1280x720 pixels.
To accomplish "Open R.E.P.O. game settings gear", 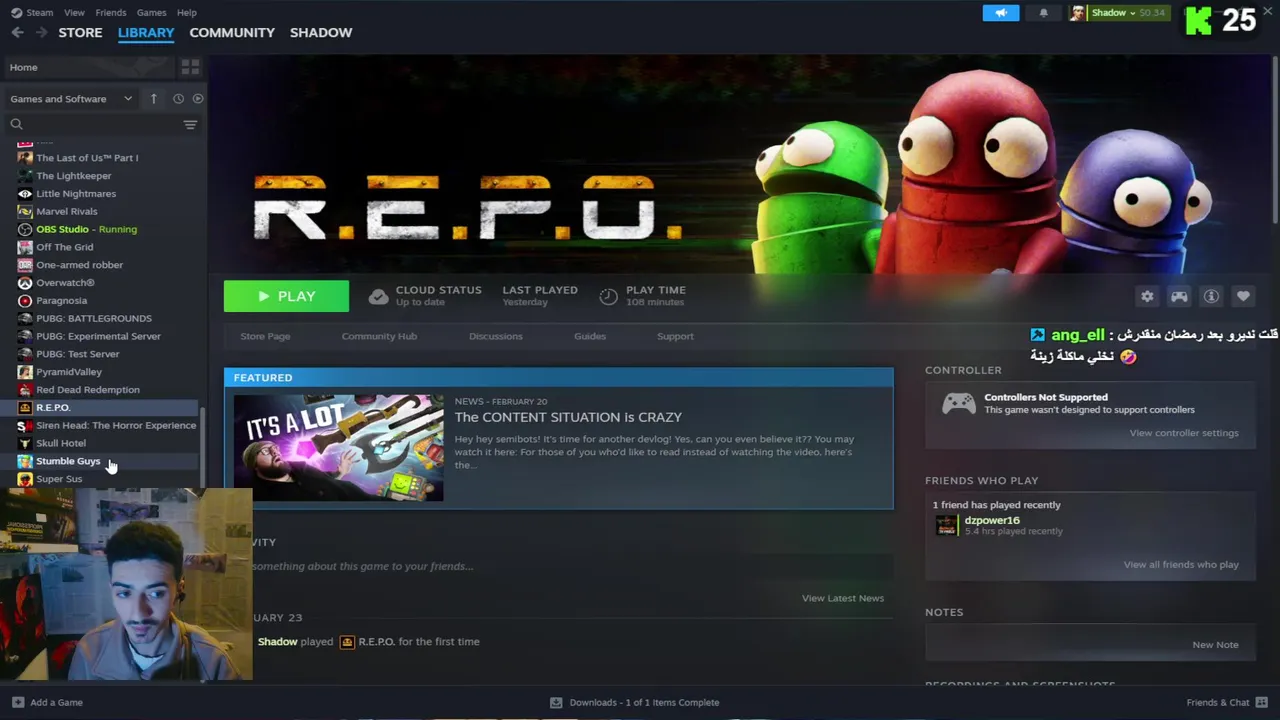I will [1147, 296].
